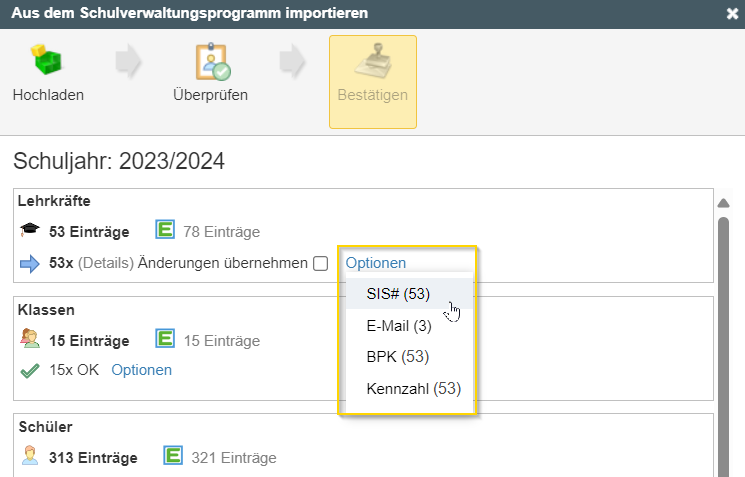
Task: Enable the Änderungen übernehmen checkbox
Action: coord(321,263)
